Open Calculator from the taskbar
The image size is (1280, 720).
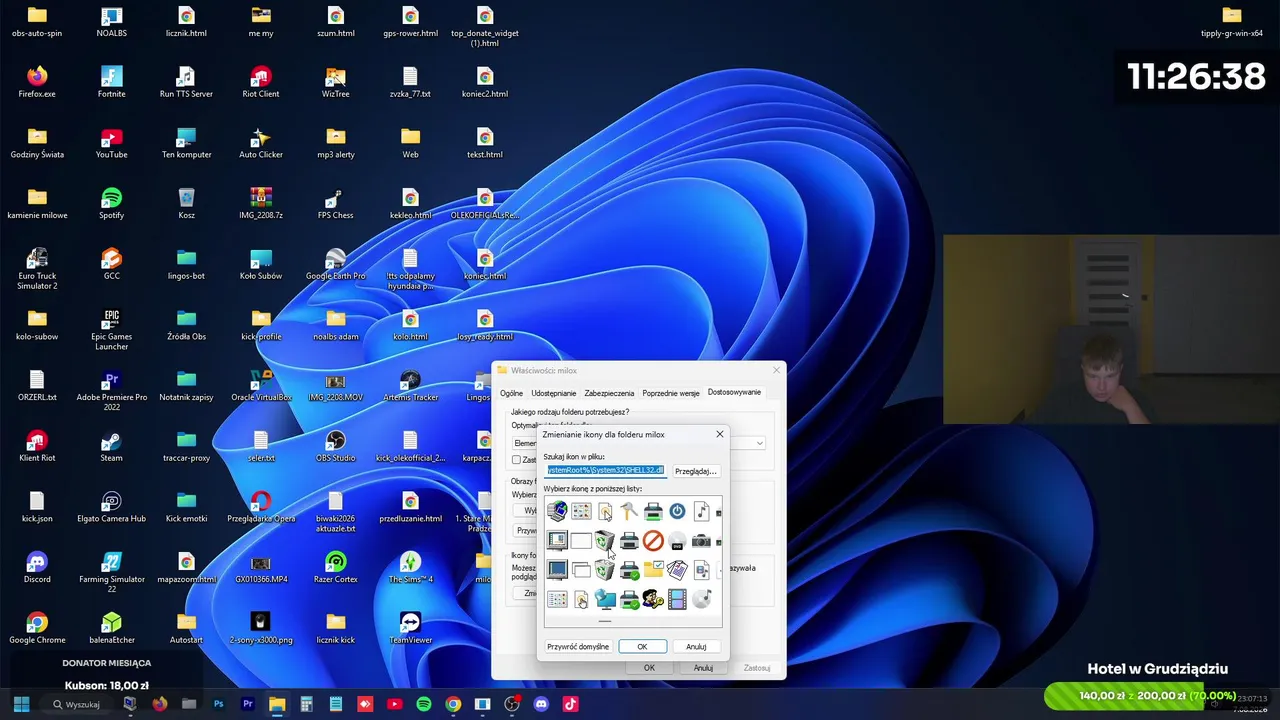[x=306, y=704]
